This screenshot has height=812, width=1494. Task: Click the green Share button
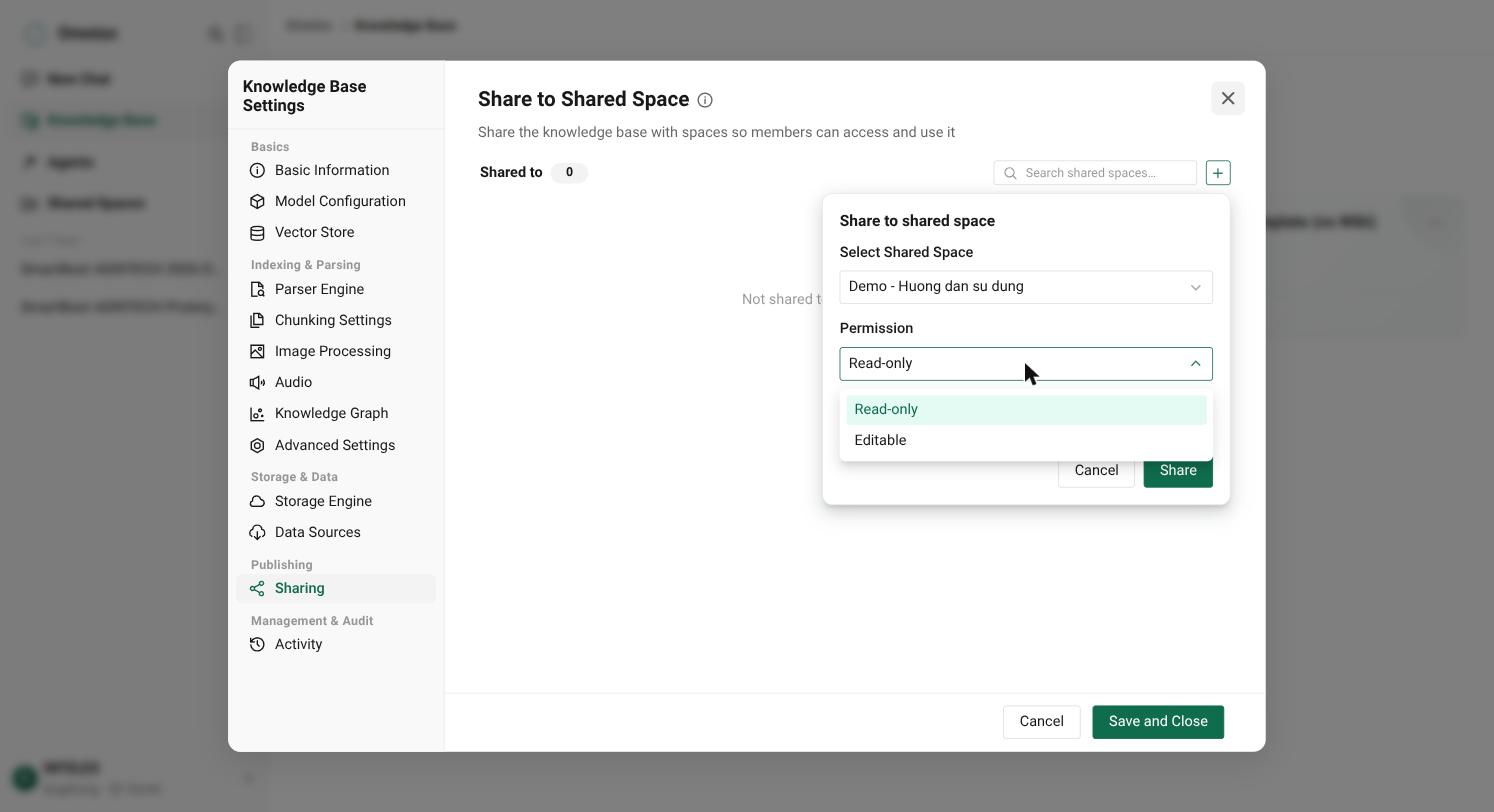click(1178, 471)
